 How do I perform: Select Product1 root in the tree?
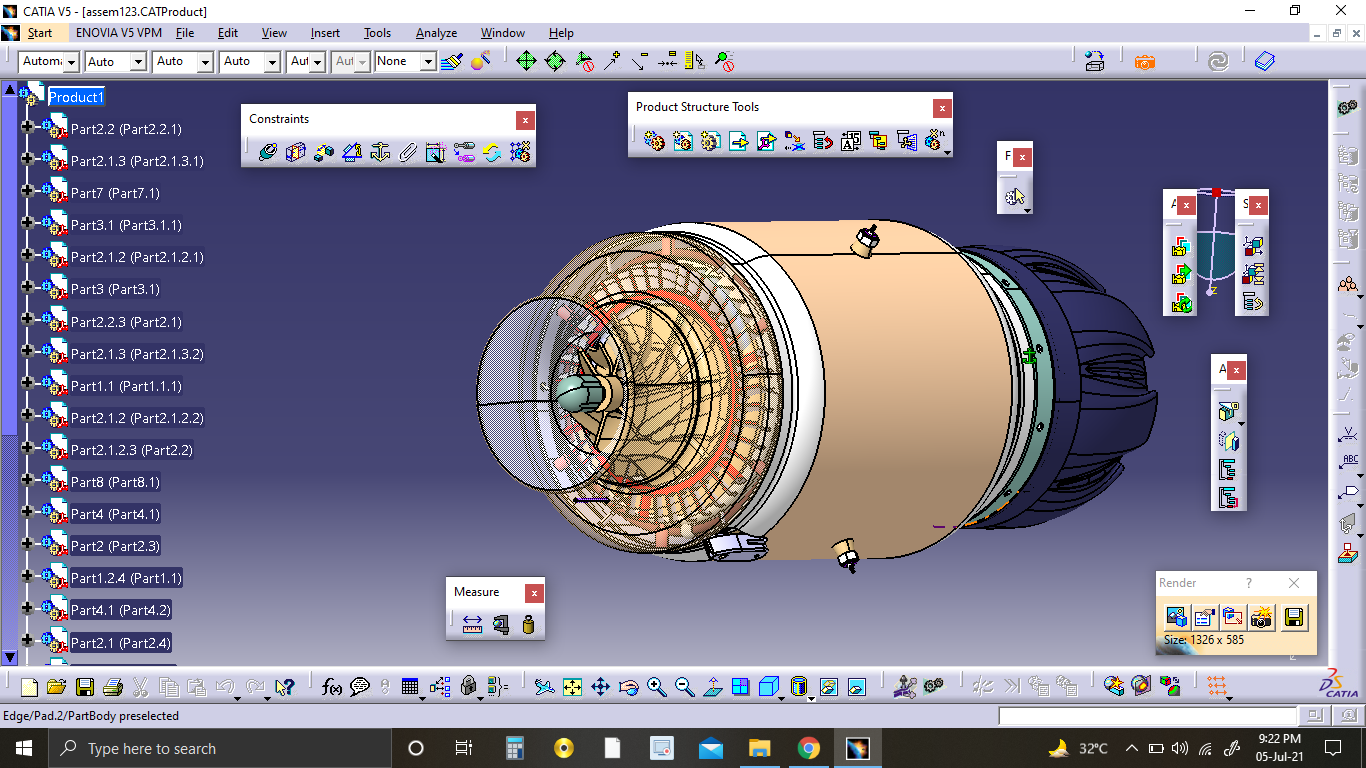tap(76, 97)
